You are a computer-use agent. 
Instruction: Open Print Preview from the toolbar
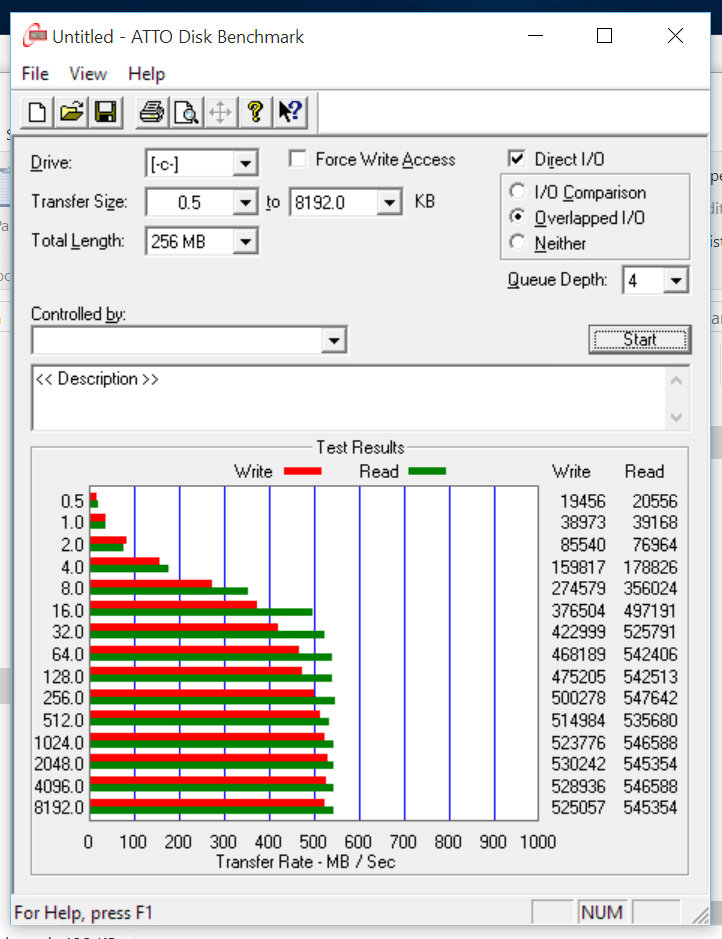[x=186, y=111]
